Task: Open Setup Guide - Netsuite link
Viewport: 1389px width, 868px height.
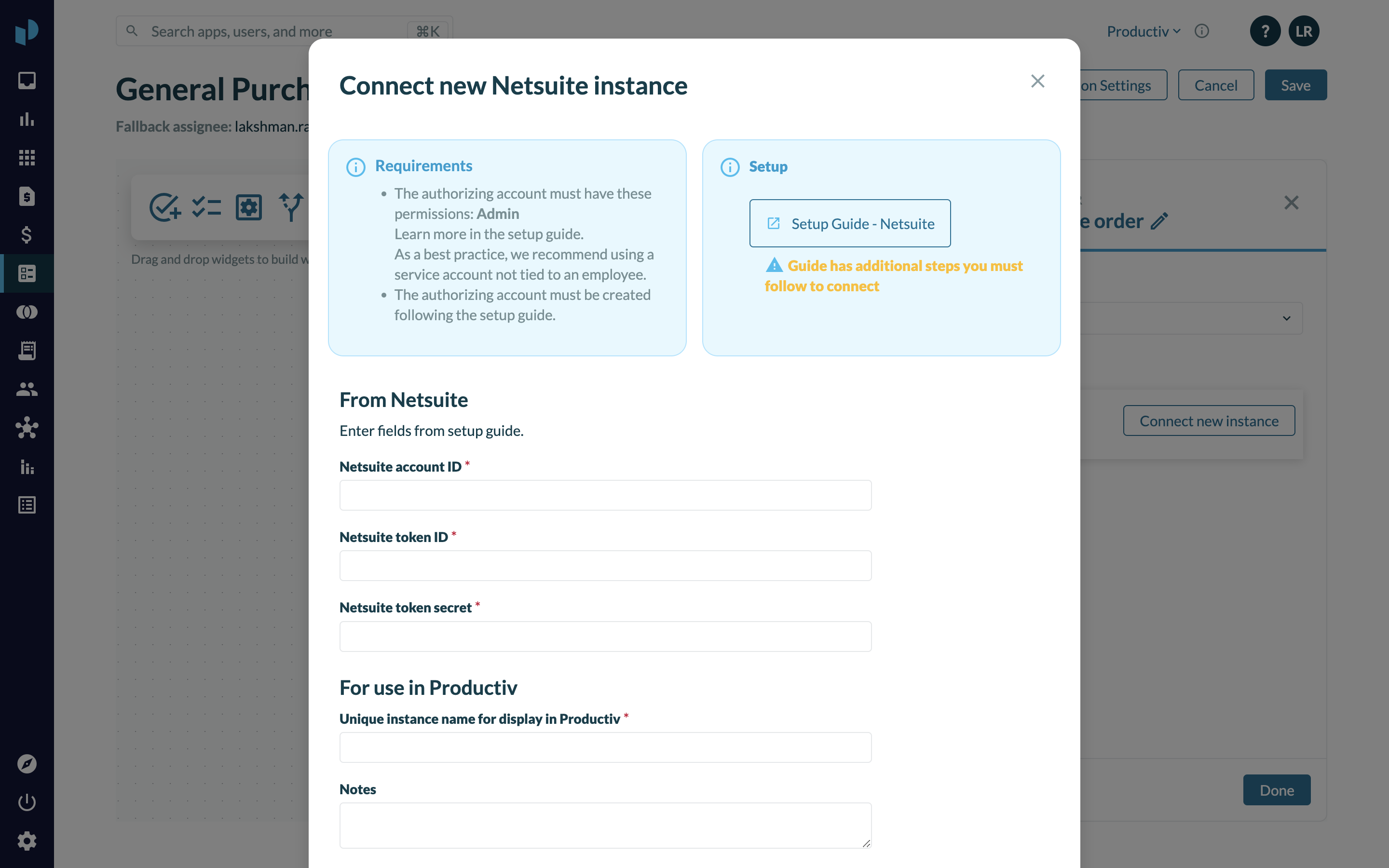Action: point(849,223)
